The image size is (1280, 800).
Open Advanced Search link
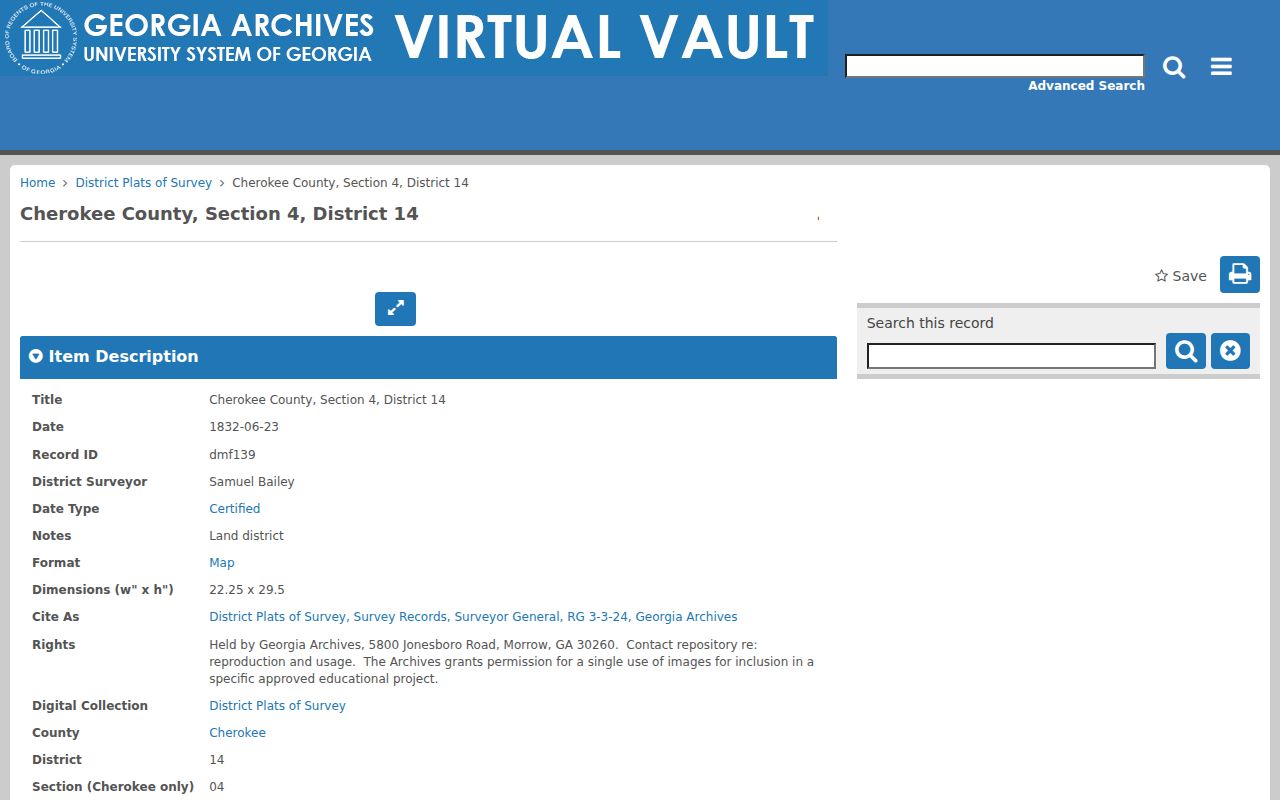[1086, 86]
